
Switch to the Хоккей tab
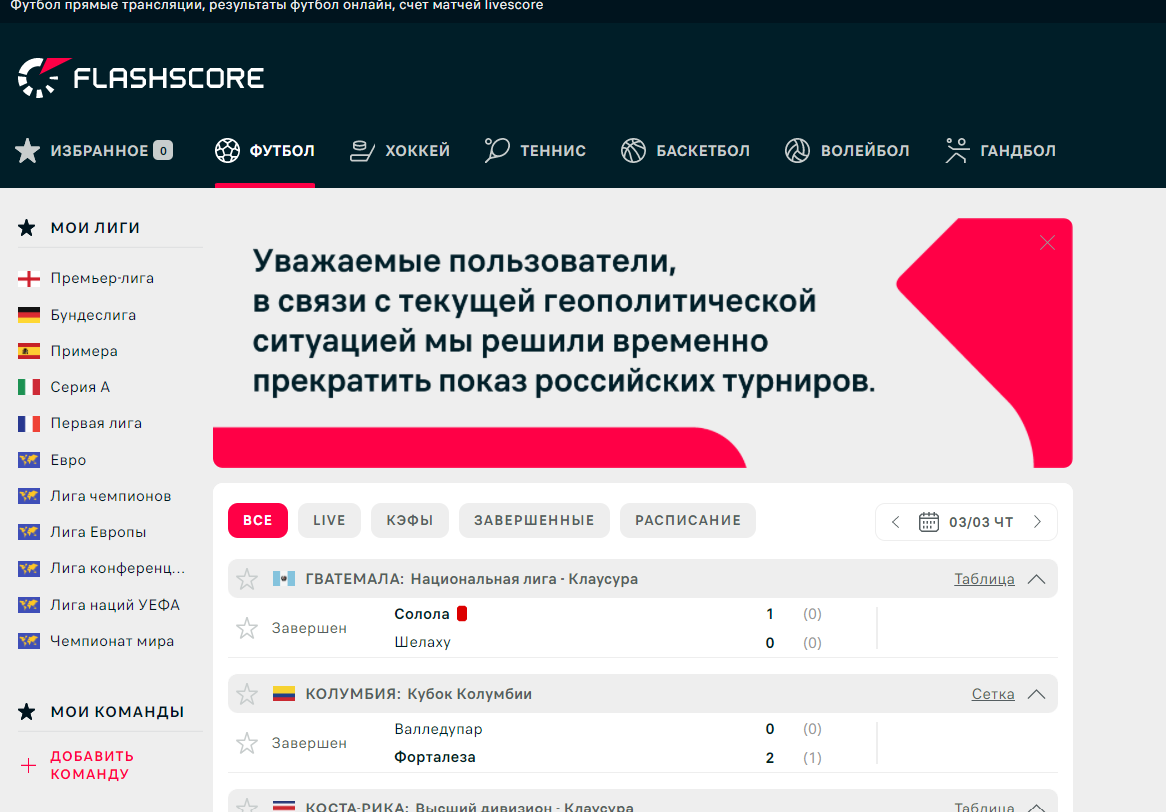(400, 150)
